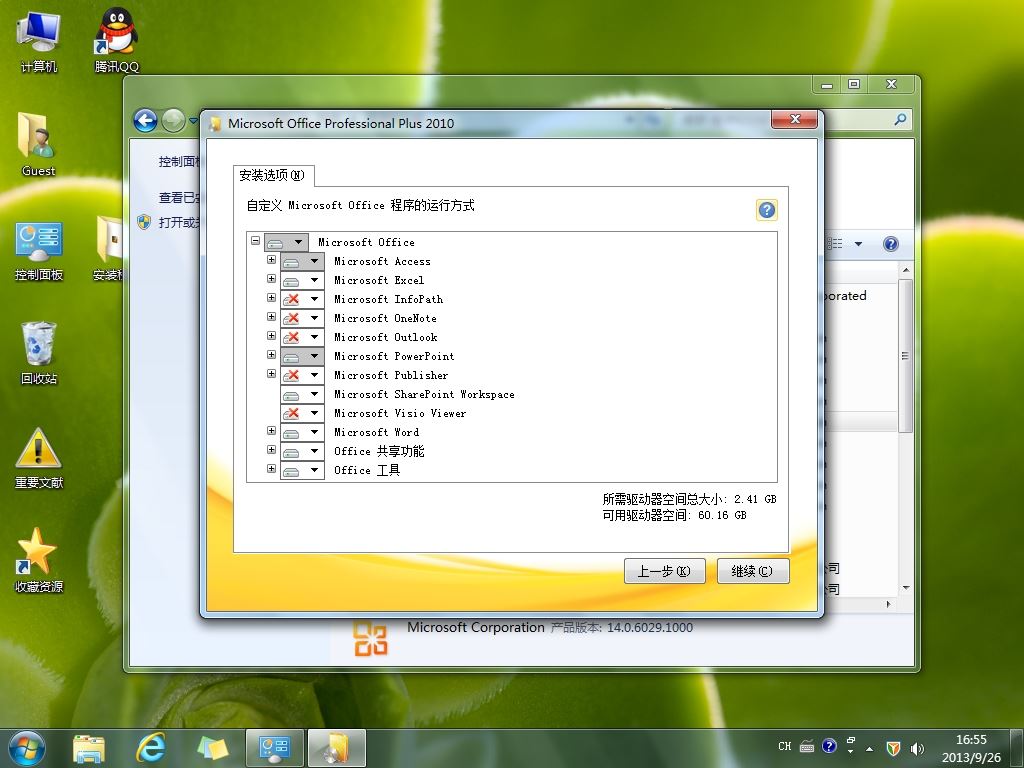Open the help icon in Control Panel window
The image size is (1024, 768).
pos(890,244)
